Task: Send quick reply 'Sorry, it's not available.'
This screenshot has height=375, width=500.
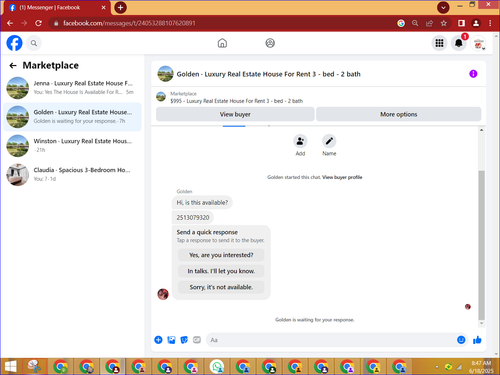Action: click(x=221, y=287)
